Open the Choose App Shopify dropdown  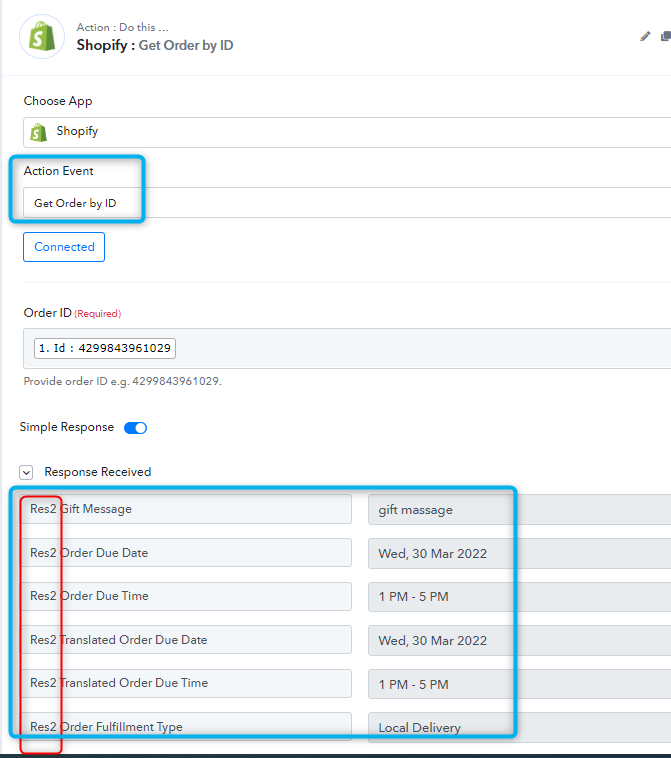347,132
